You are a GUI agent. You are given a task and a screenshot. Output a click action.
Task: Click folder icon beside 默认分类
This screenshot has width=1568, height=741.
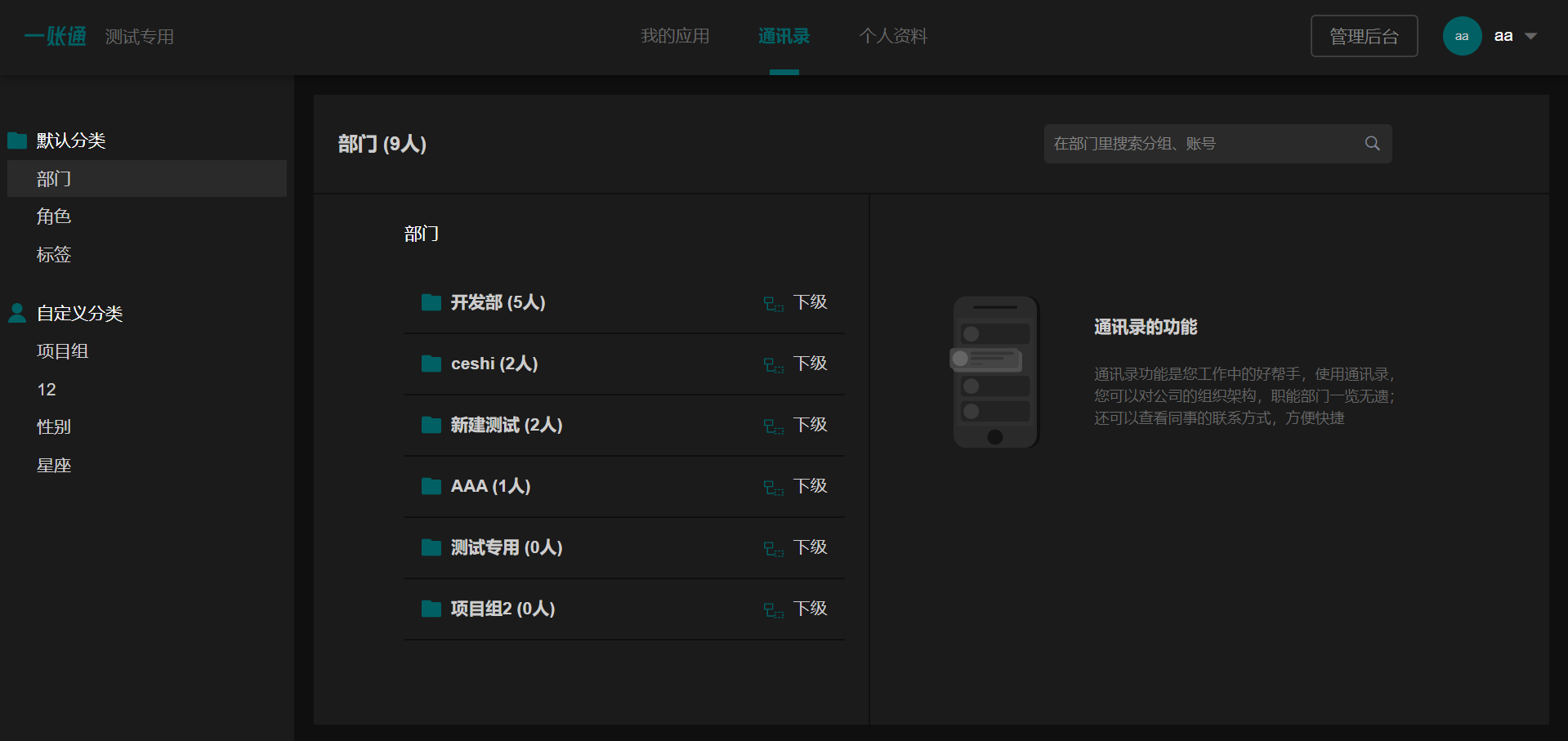coord(17,141)
